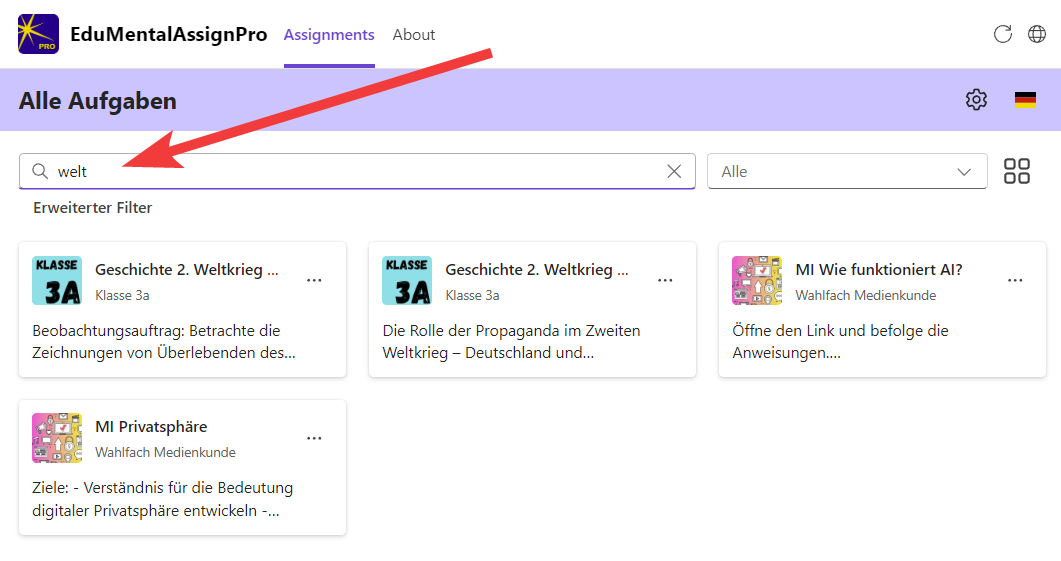The image size is (1061, 561).
Task: Click the 'MI Privatsphäre' card thumbnail
Action: pos(57,438)
